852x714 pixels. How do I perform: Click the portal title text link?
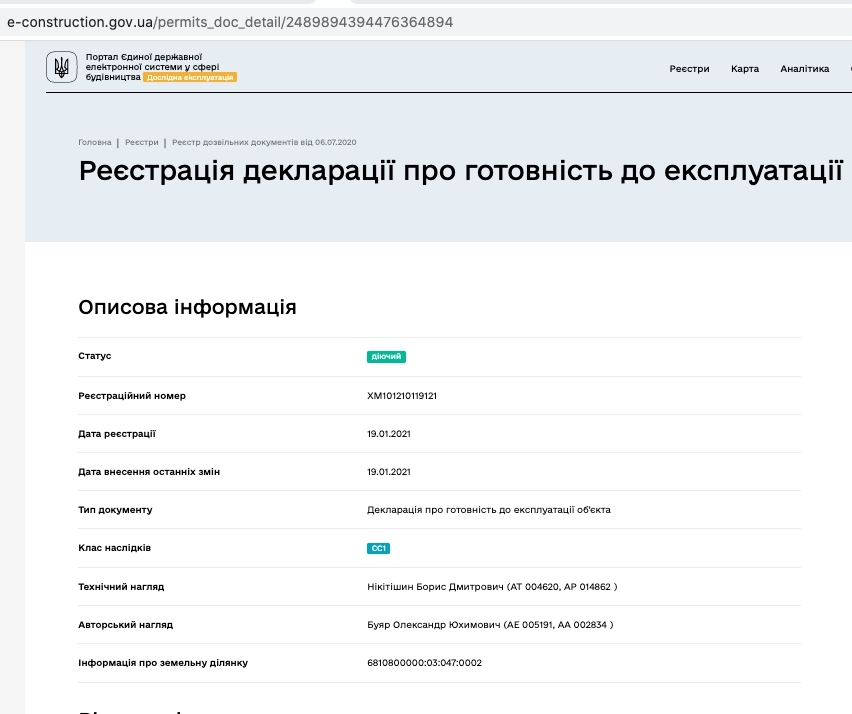pyautogui.click(x=152, y=66)
